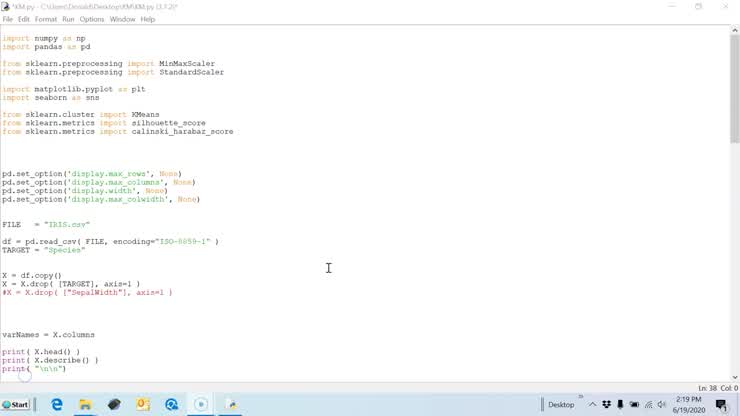This screenshot has height=416, width=740.
Task: Open the File menu
Action: [x=8, y=19]
